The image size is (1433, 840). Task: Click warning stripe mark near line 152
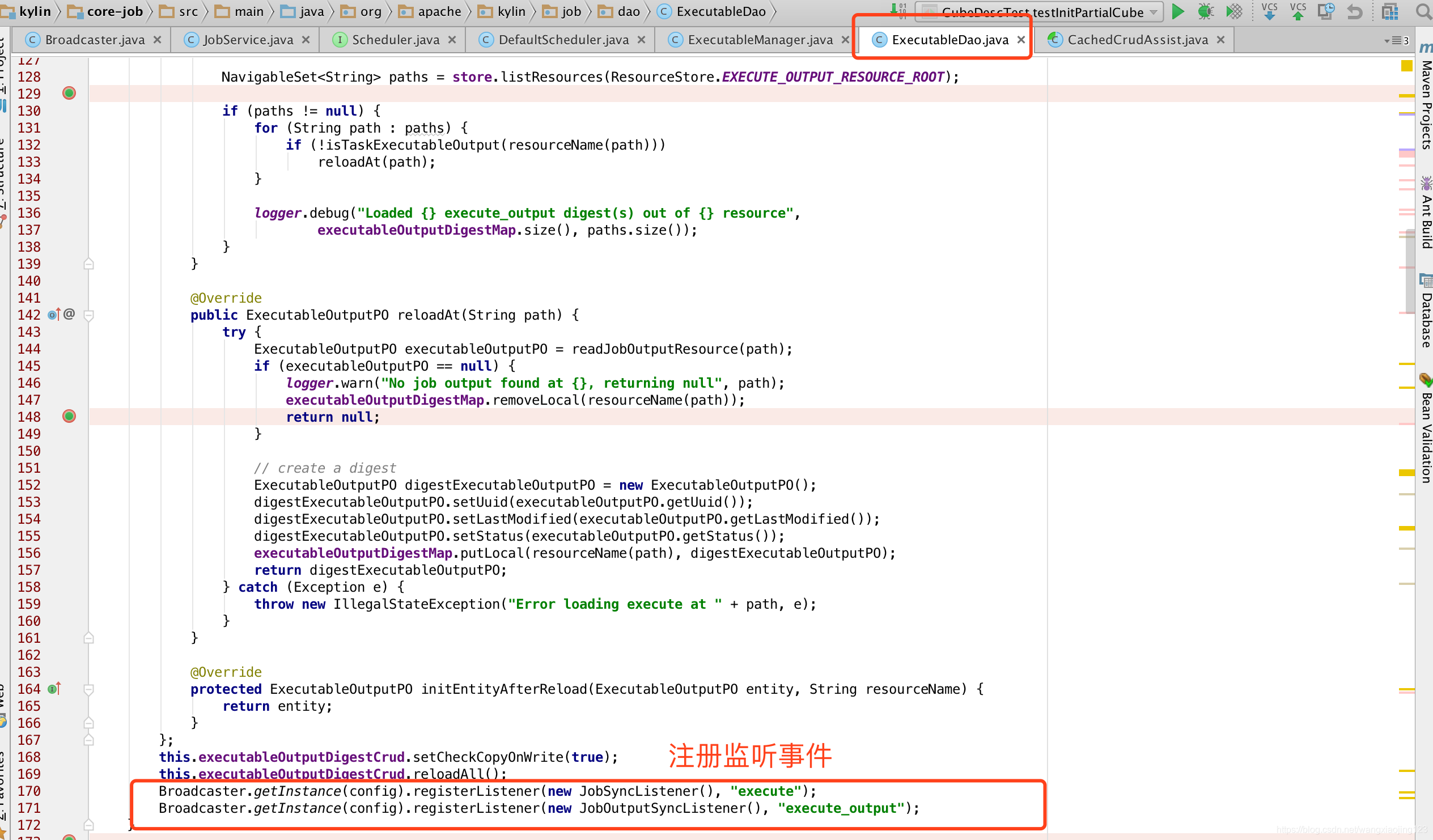tap(1407, 473)
